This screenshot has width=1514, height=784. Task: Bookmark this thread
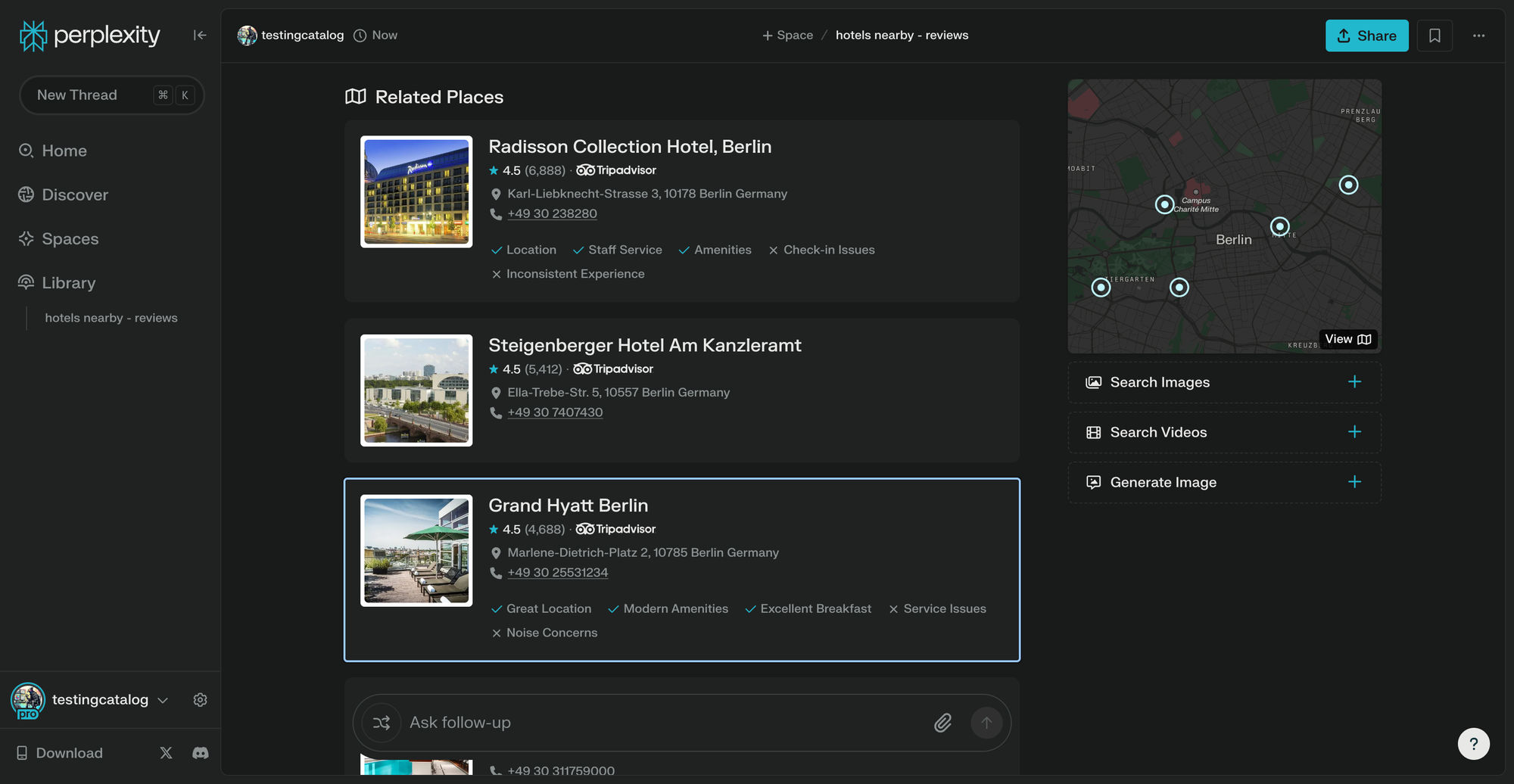click(x=1435, y=36)
